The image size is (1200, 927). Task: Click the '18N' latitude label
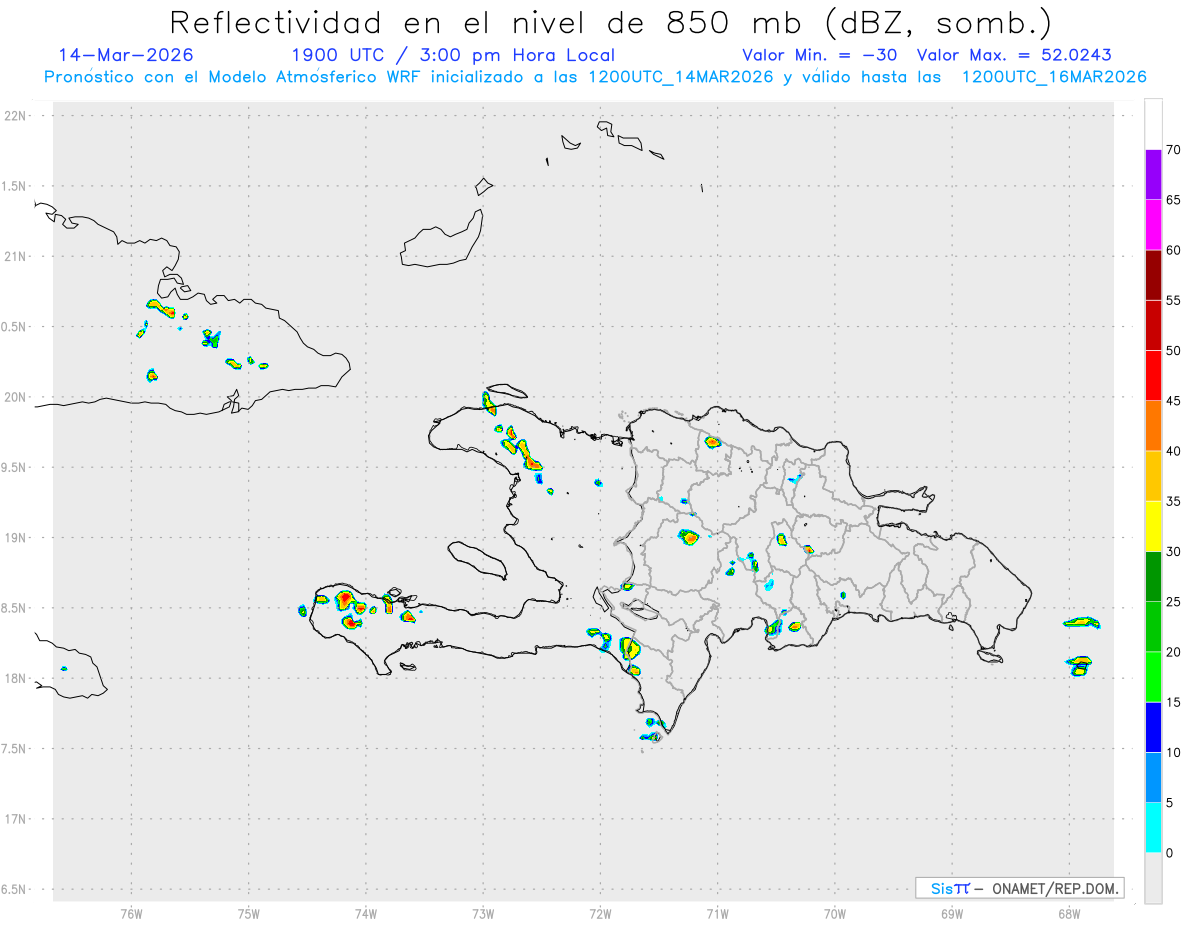17,678
